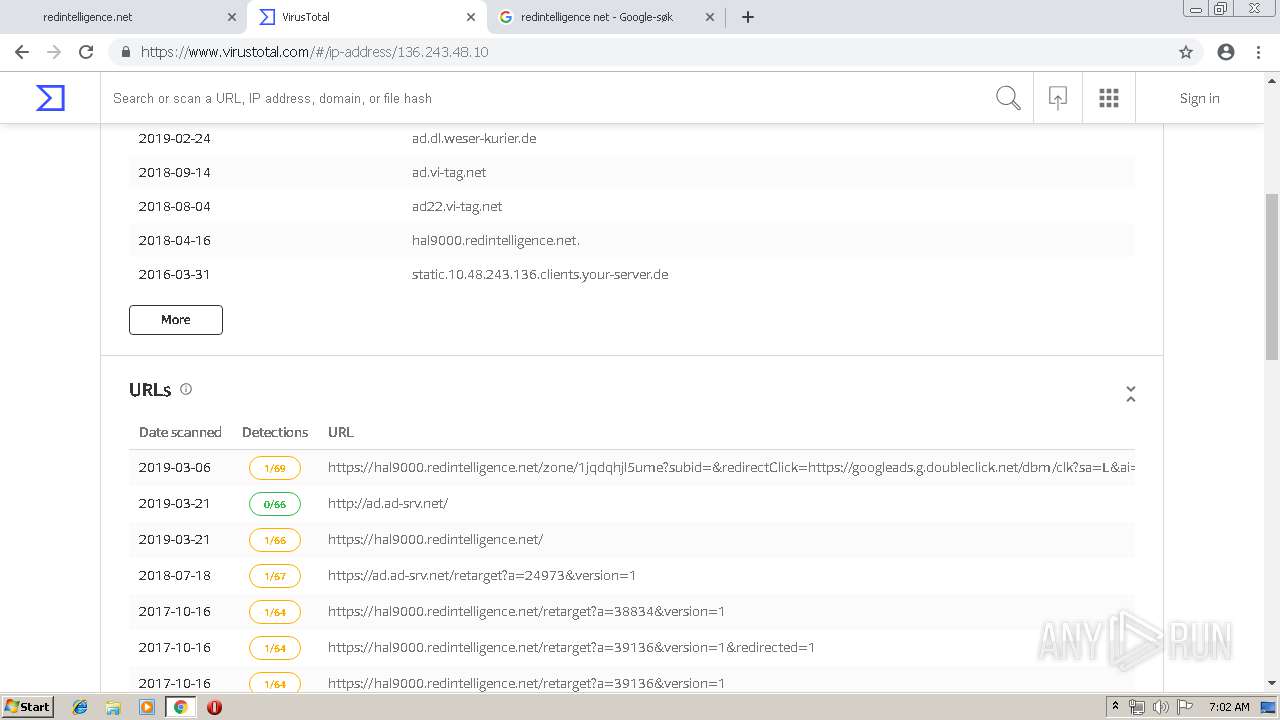Image resolution: width=1280 pixels, height=720 pixels.
Task: Open the Chrome three-dot menu
Action: (1258, 52)
